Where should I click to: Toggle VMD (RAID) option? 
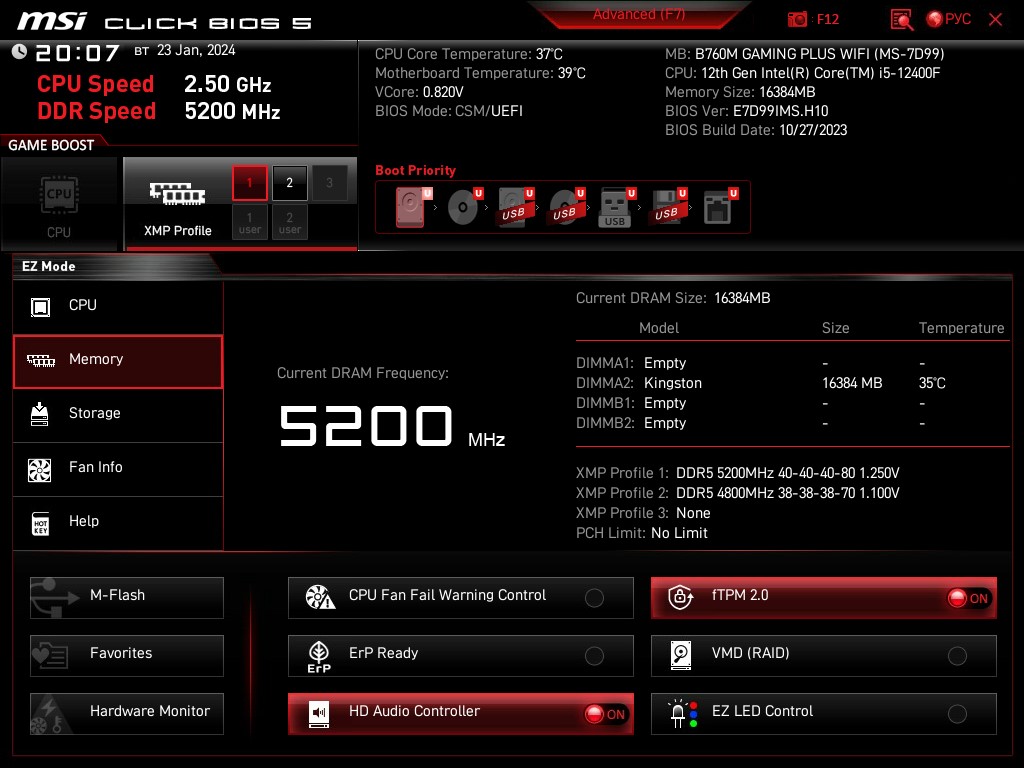tap(824, 656)
